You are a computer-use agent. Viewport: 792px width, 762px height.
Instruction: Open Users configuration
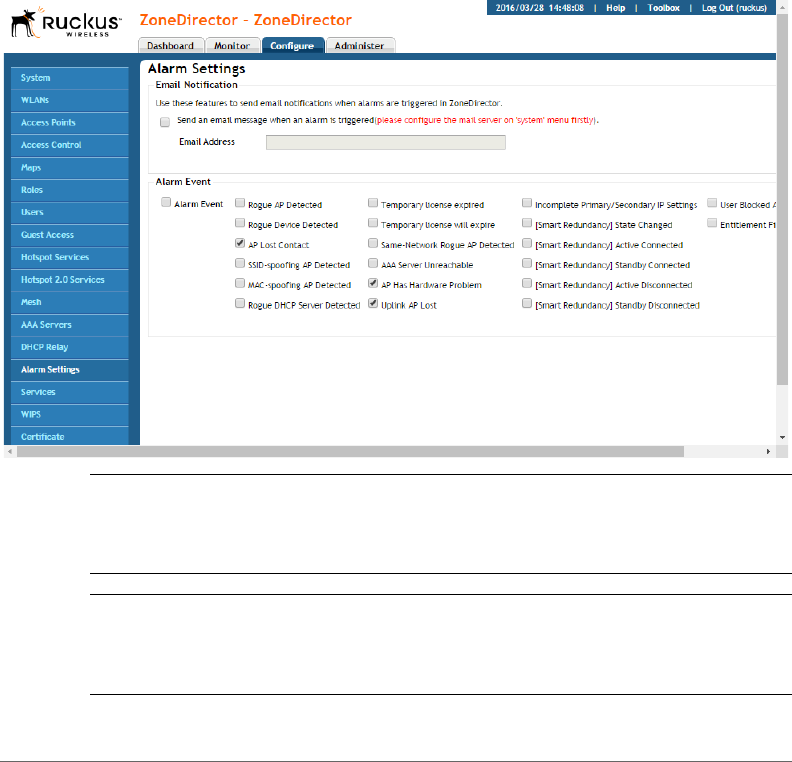(x=70, y=212)
